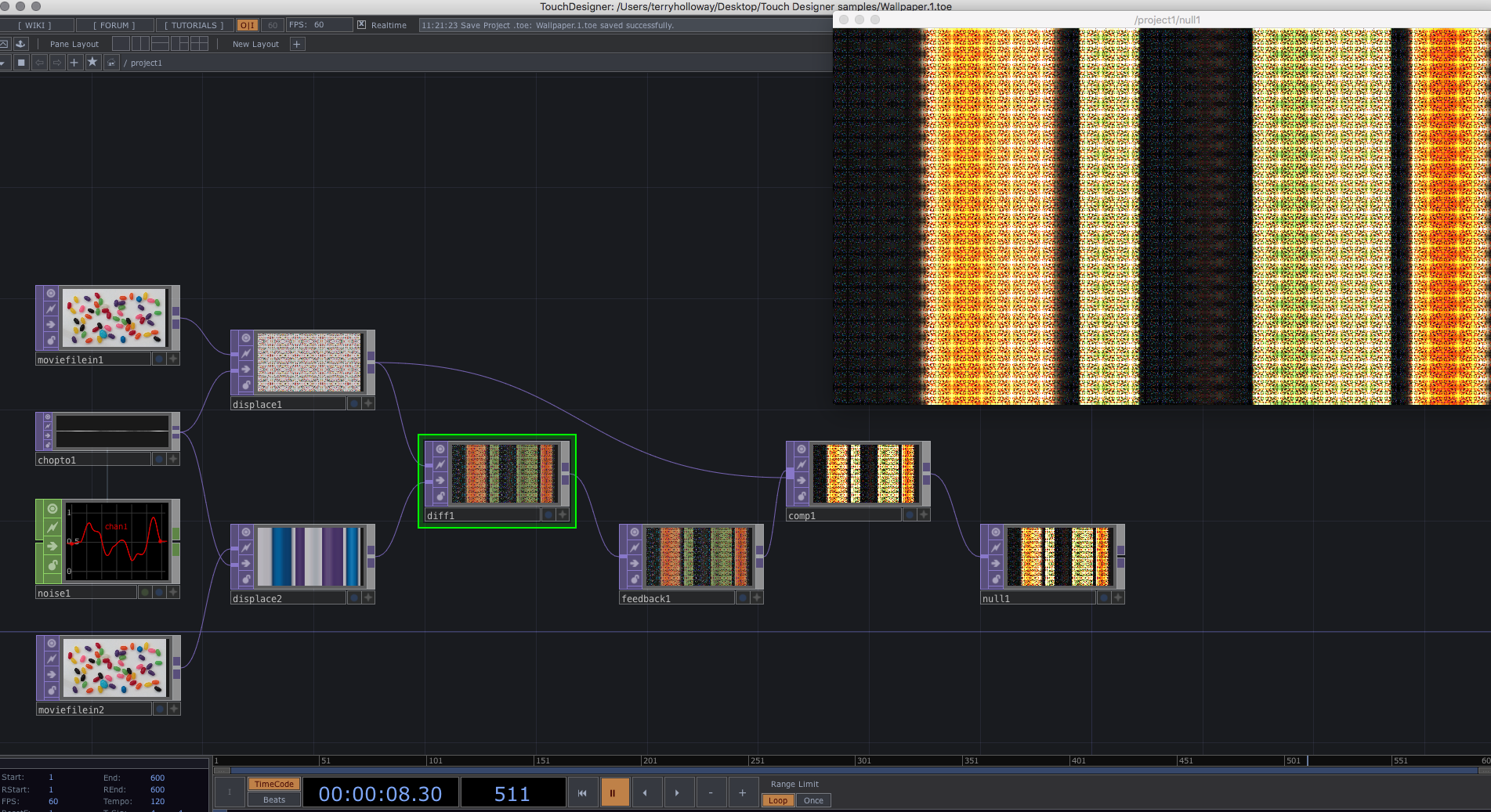This screenshot has height=812, width=1491.
Task: Click the bookmark star icon in path bar
Action: click(92, 63)
